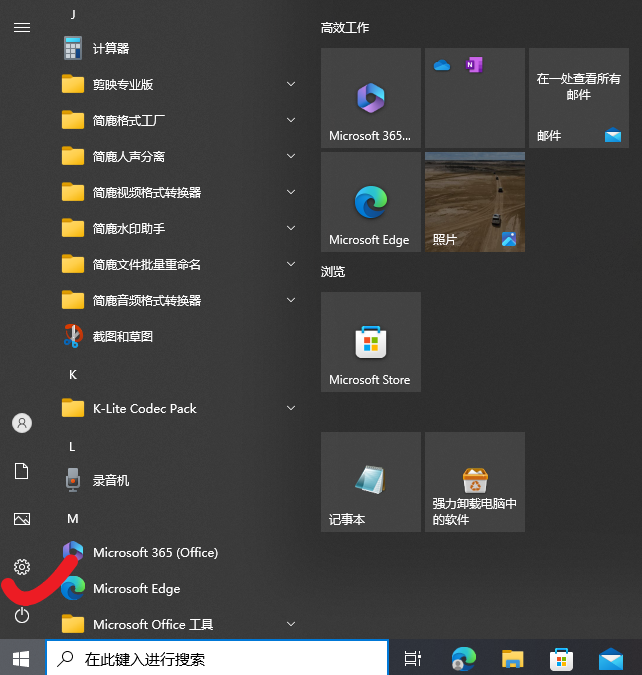Open Task View on the taskbar
The width and height of the screenshot is (642, 675).
[x=412, y=659]
